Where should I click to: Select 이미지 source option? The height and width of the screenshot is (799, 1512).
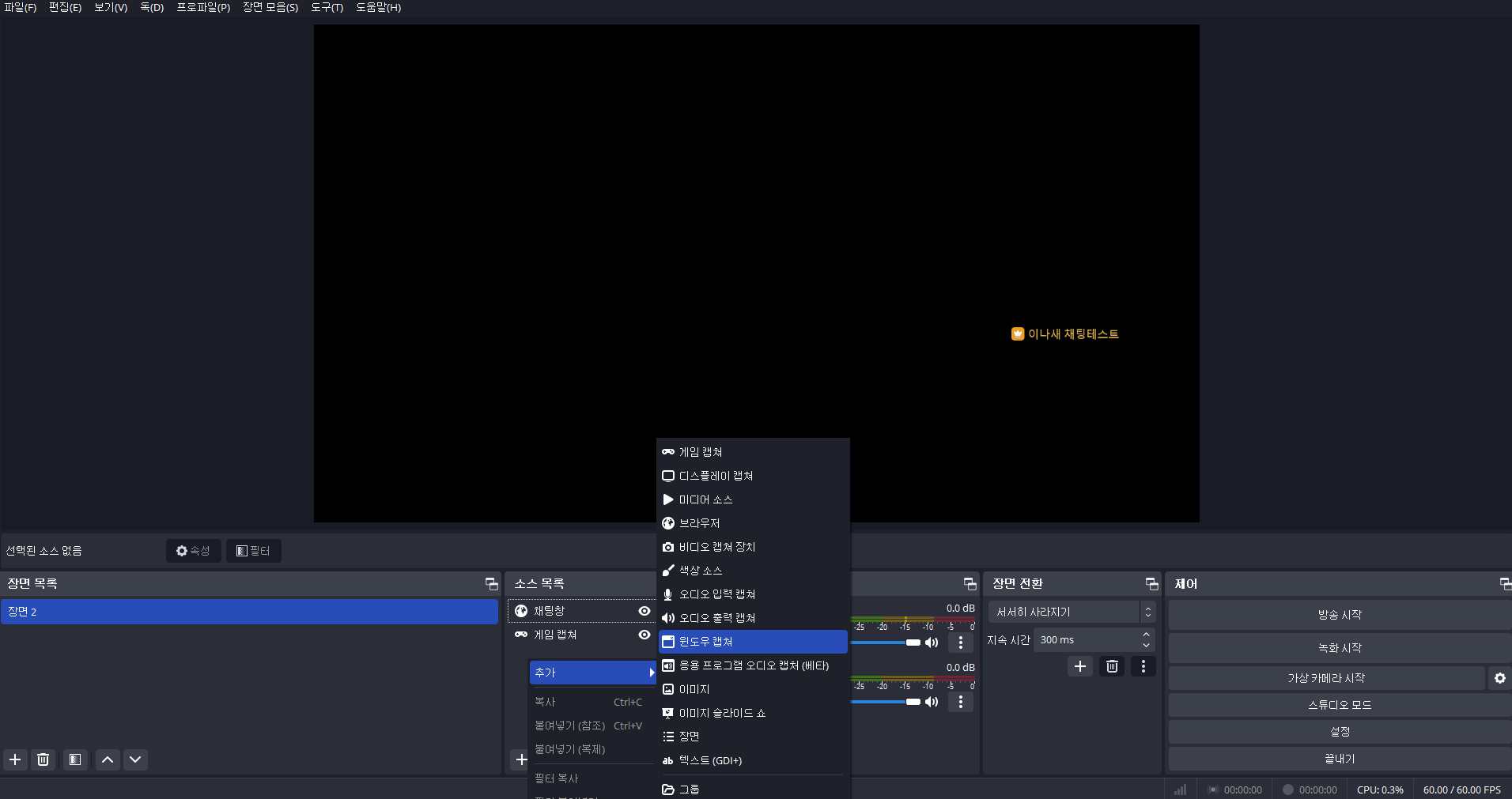tap(753, 689)
